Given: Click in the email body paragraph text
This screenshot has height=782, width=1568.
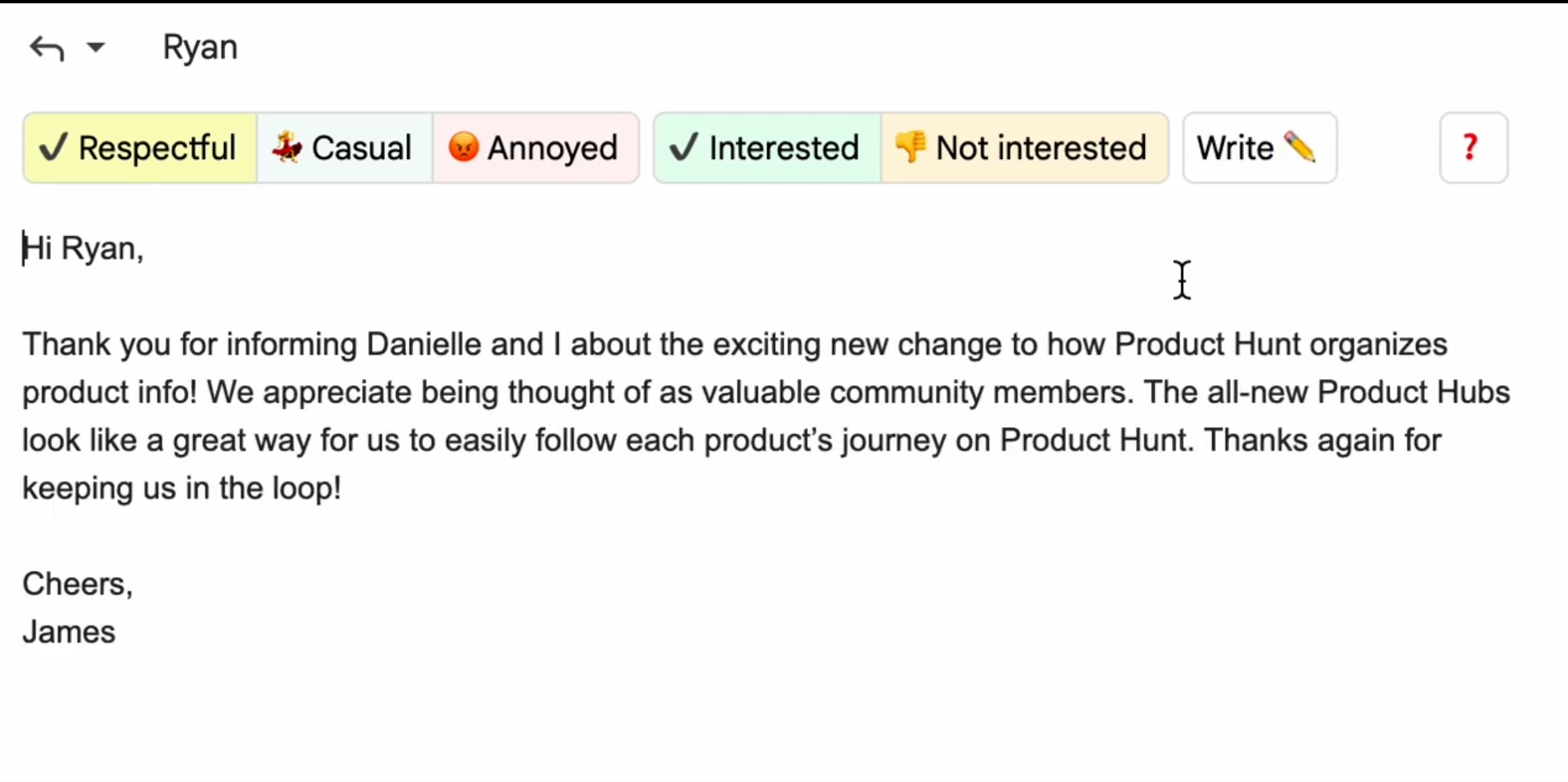Looking at the screenshot, I should pyautogui.click(x=766, y=416).
